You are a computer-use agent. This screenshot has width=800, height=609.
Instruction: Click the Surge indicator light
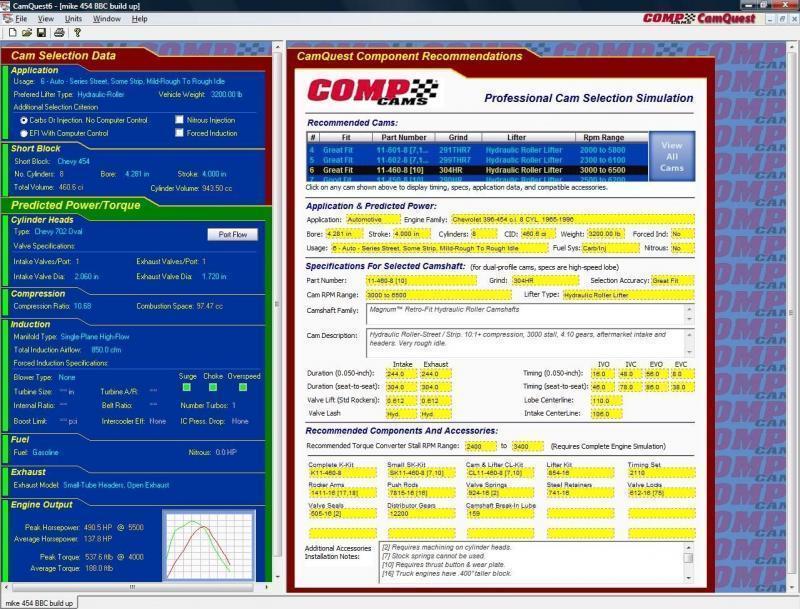tap(187, 387)
